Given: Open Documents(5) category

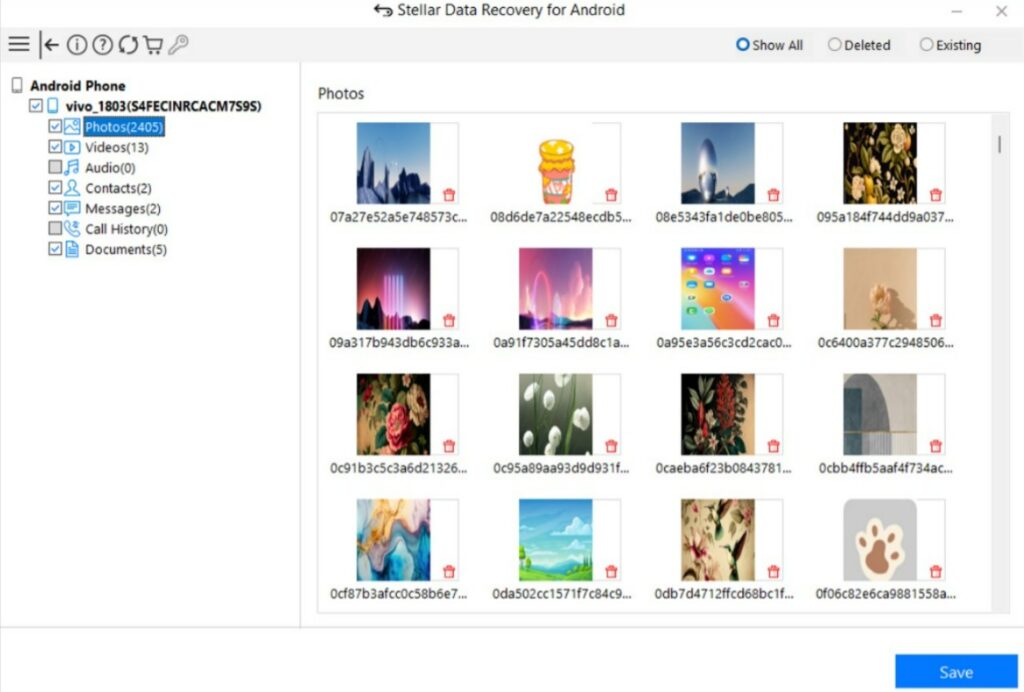Looking at the screenshot, I should [125, 249].
